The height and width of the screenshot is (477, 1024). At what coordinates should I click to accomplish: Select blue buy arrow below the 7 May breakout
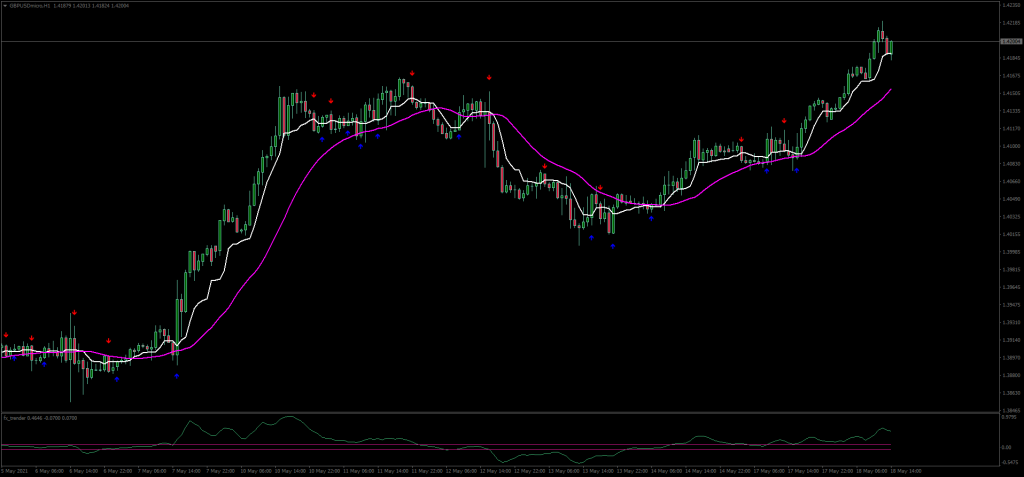(177, 376)
